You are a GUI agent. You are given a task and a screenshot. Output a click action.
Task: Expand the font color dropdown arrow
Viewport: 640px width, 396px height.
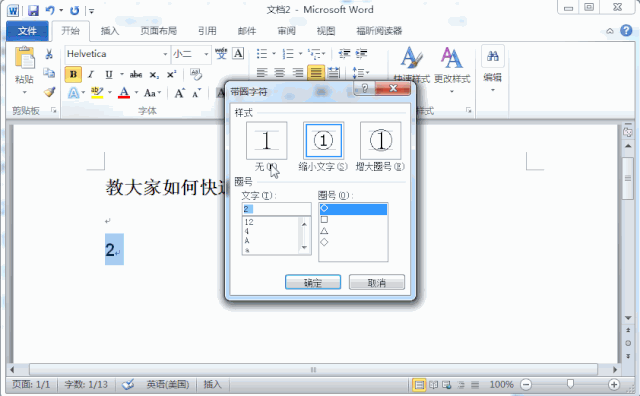pyautogui.click(x=136, y=93)
